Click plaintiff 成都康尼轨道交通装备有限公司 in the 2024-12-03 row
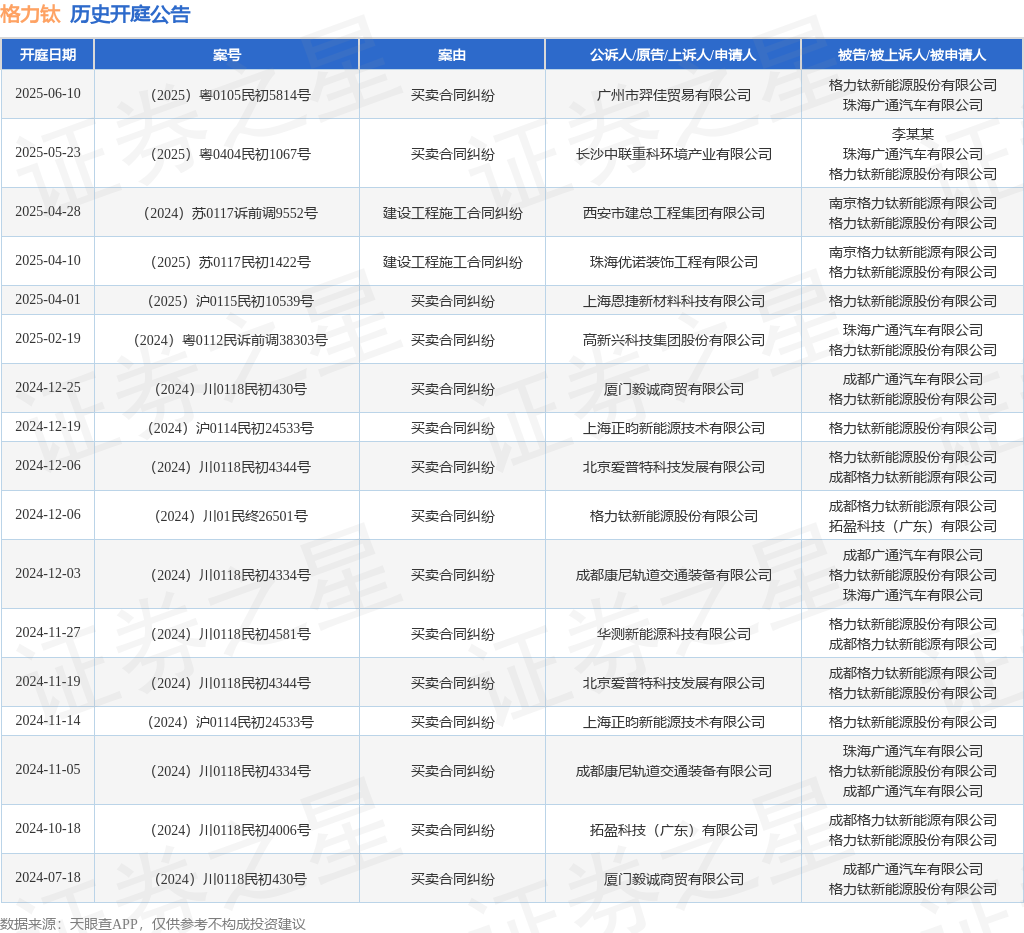 point(673,575)
